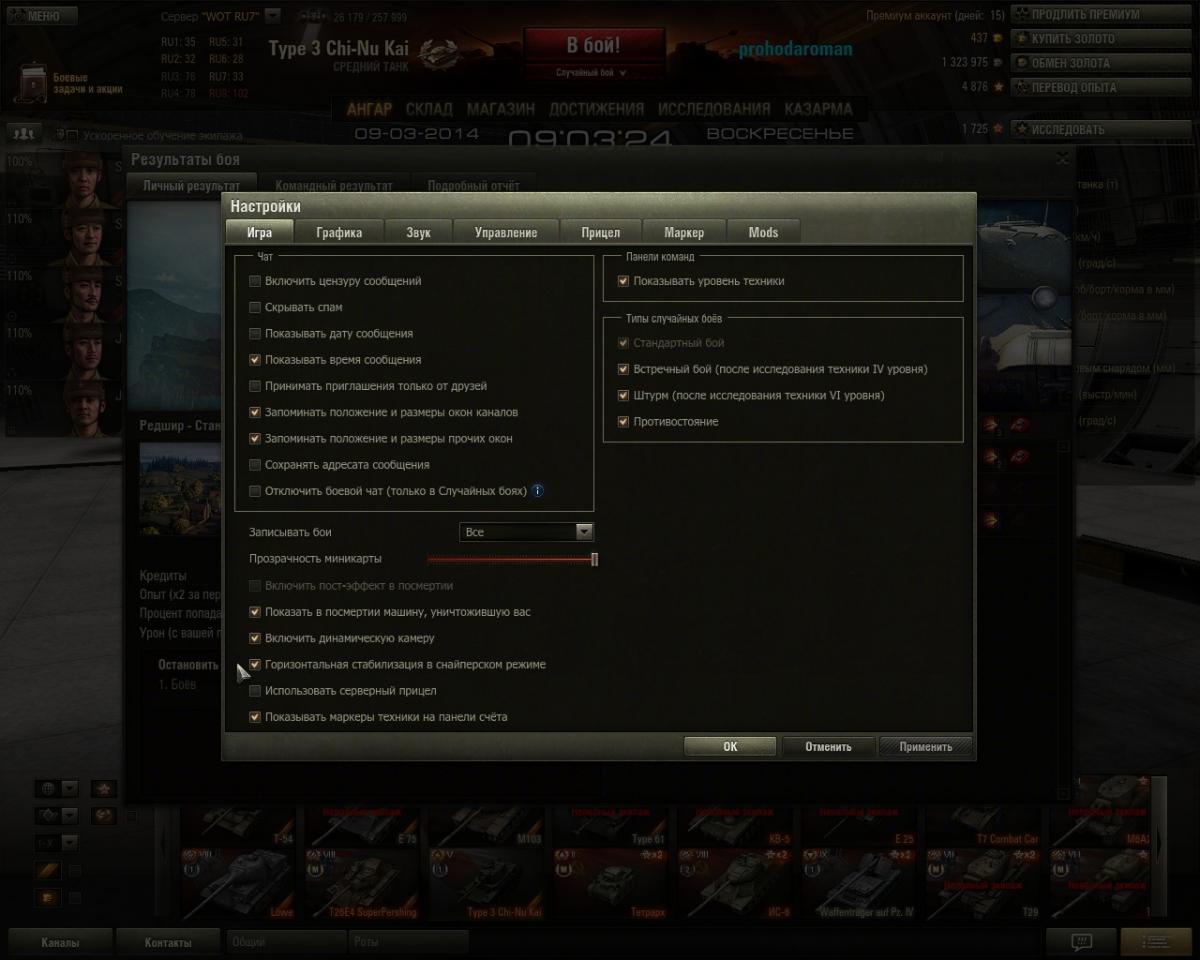Expand tier filter dropdown arrow
Viewport: 1200px width, 960px height.
click(x=70, y=842)
